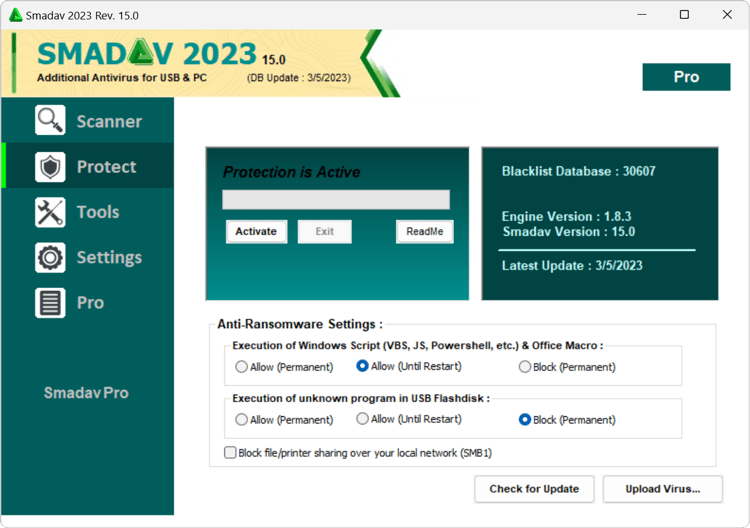750x528 pixels.
Task: Select Block (Permanent) for unknown USB program
Action: click(x=525, y=419)
